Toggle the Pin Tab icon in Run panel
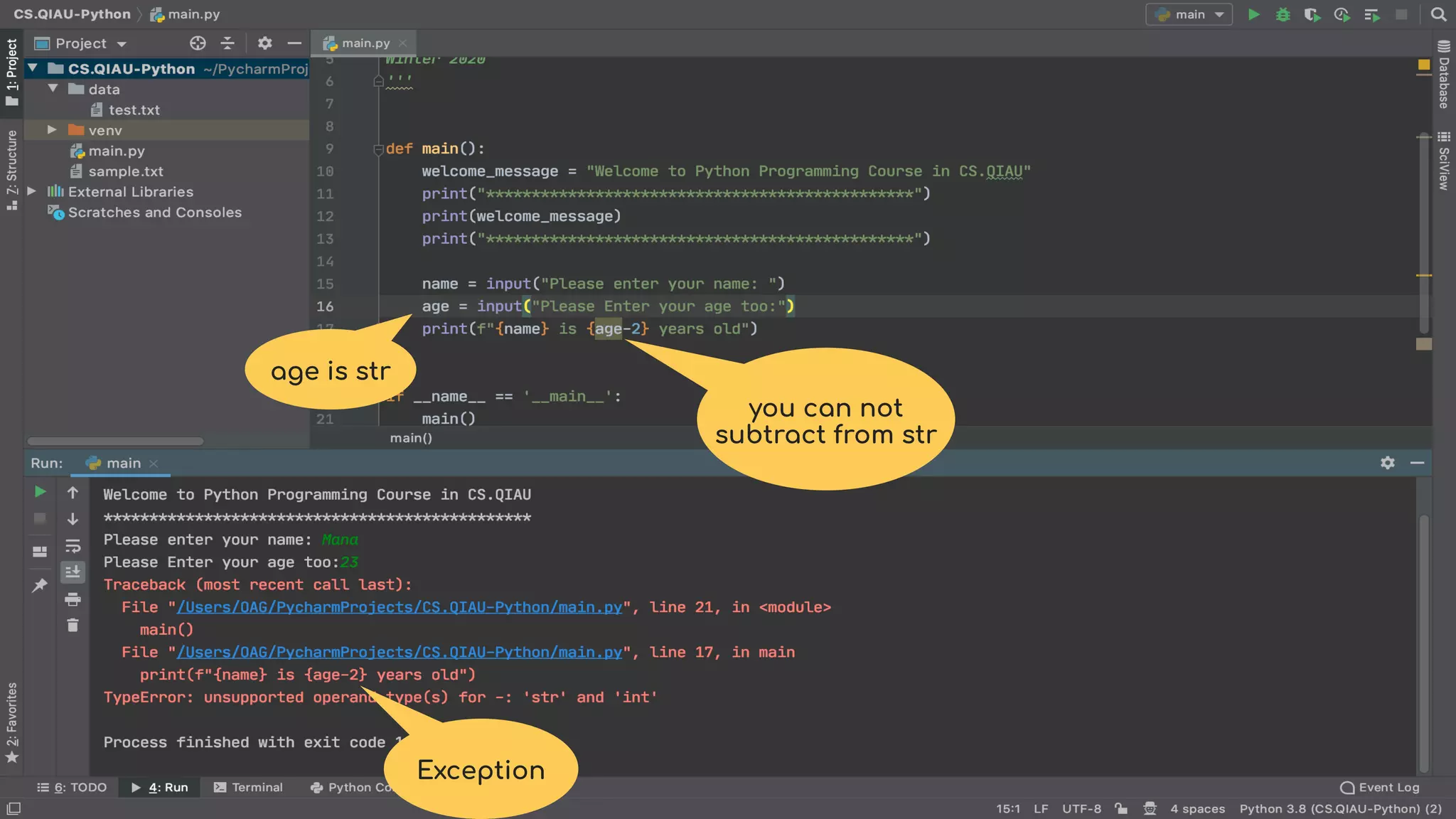The image size is (1456, 819). pyautogui.click(x=40, y=585)
